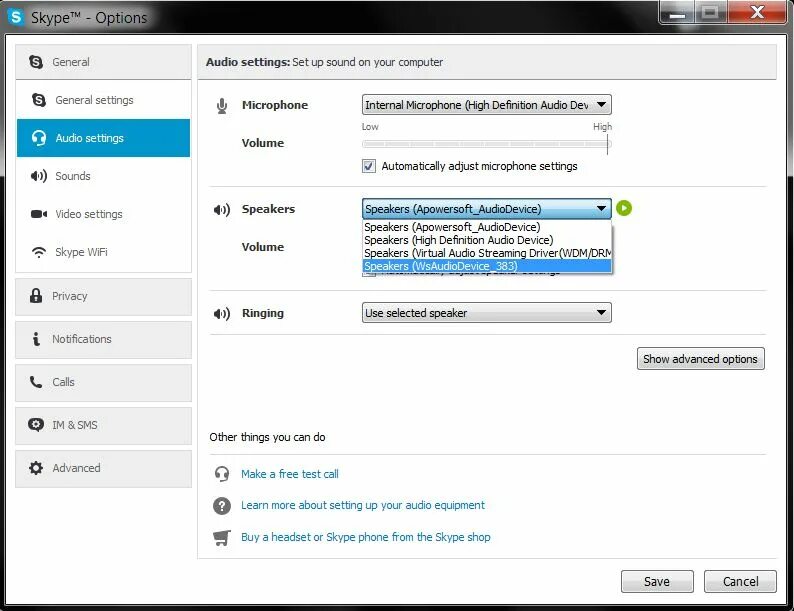Click Show advanced options button
794x611 pixels.
tap(700, 359)
